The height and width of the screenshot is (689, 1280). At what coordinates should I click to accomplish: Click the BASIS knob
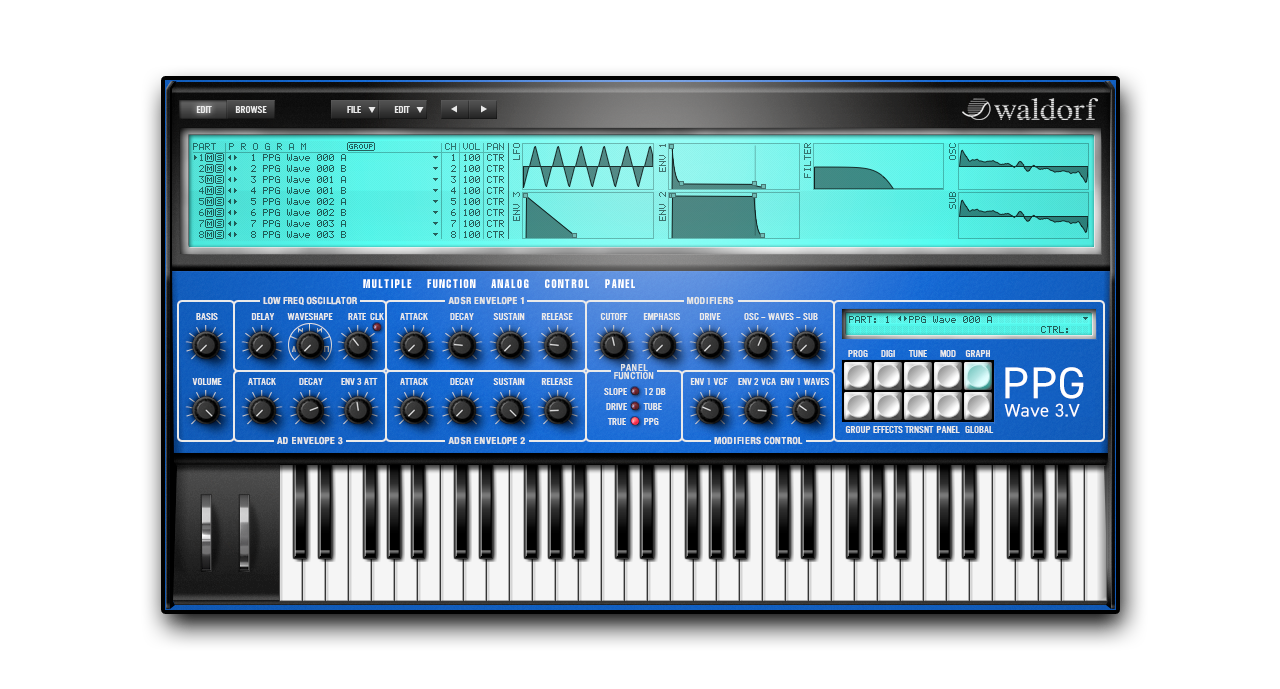tap(206, 346)
